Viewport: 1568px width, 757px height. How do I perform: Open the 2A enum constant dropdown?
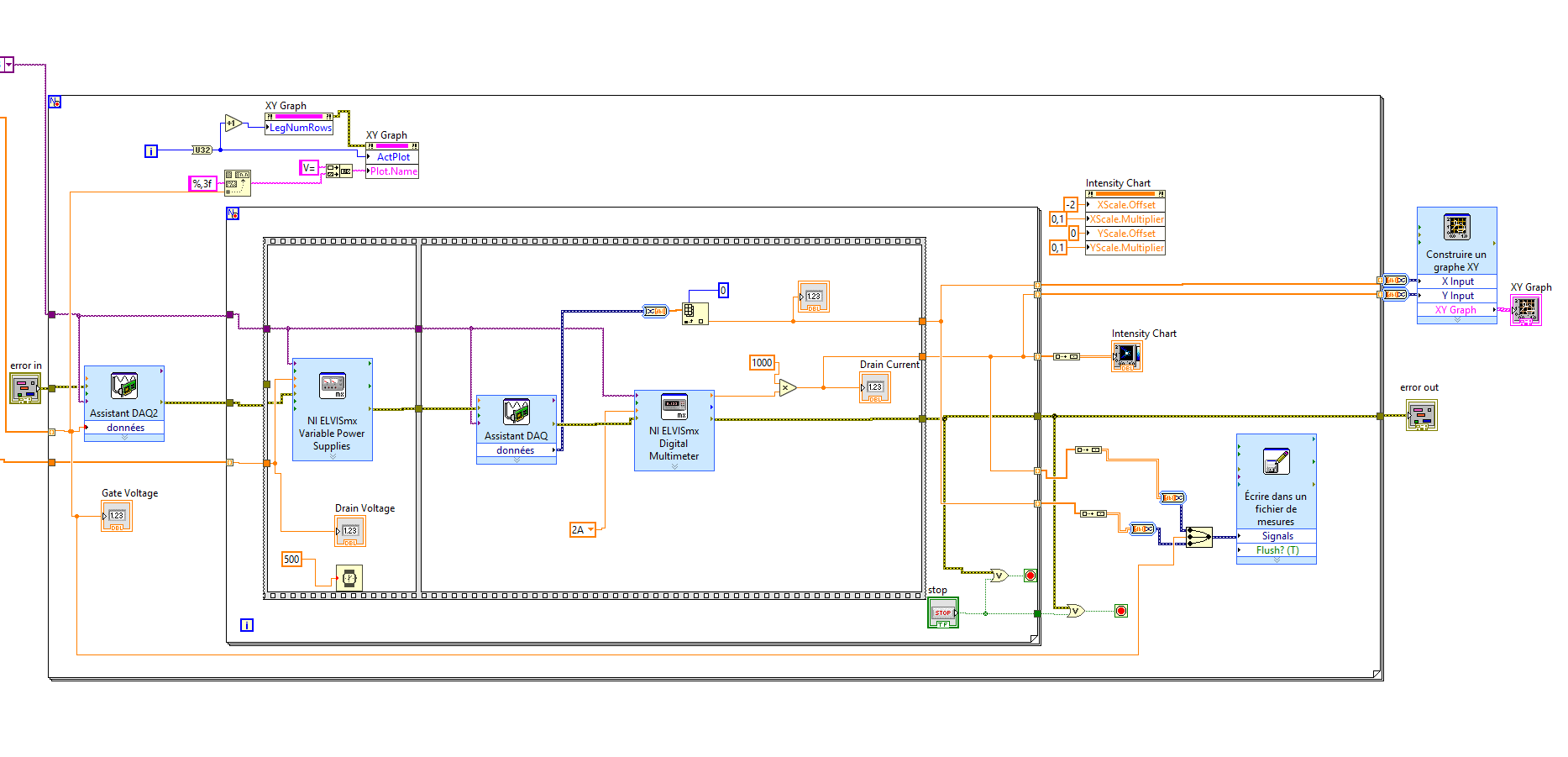[x=591, y=529]
